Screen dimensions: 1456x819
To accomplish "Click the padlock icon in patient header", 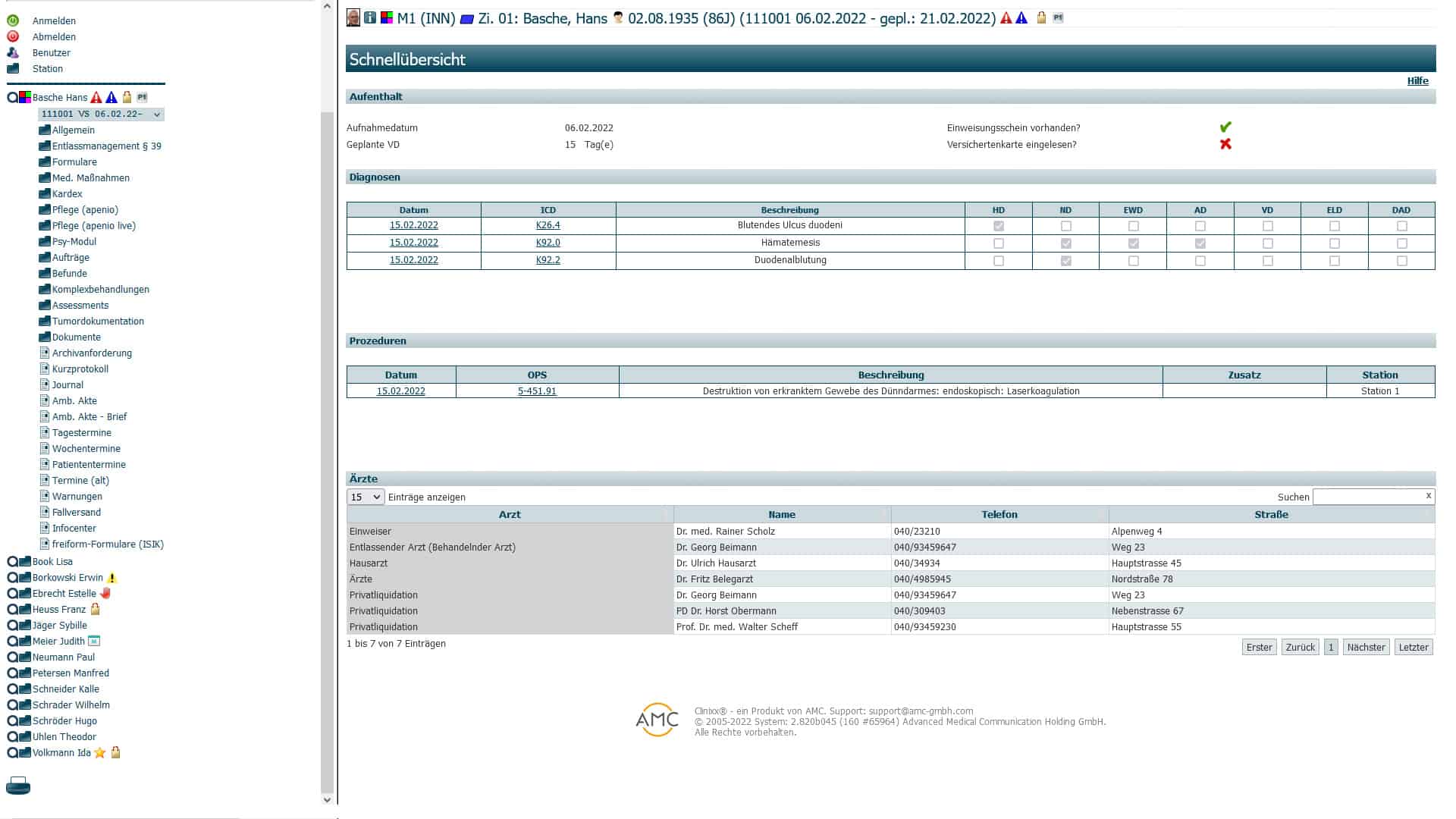I will point(1041,17).
